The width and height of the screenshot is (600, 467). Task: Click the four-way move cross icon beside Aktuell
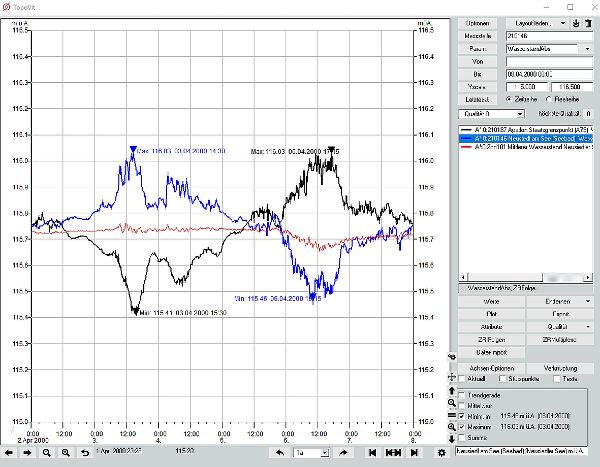(x=452, y=377)
